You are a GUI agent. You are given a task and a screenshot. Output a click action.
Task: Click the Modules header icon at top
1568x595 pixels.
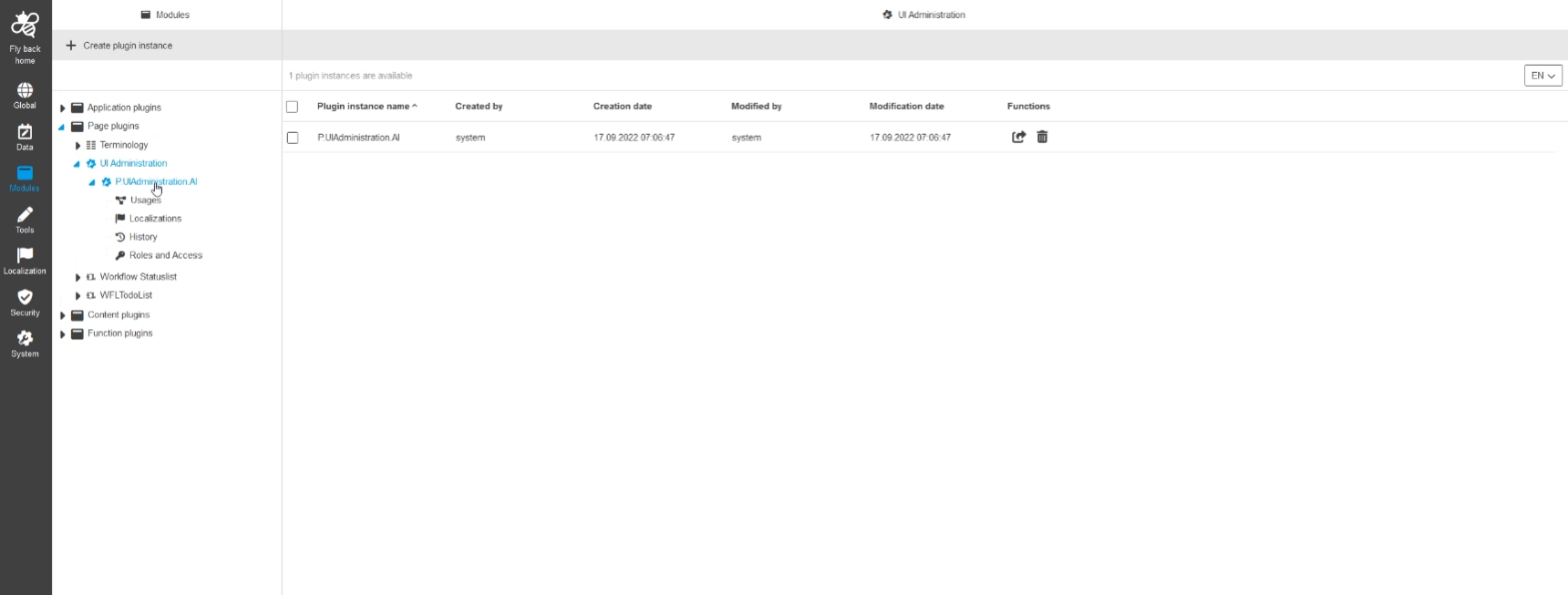pos(146,15)
